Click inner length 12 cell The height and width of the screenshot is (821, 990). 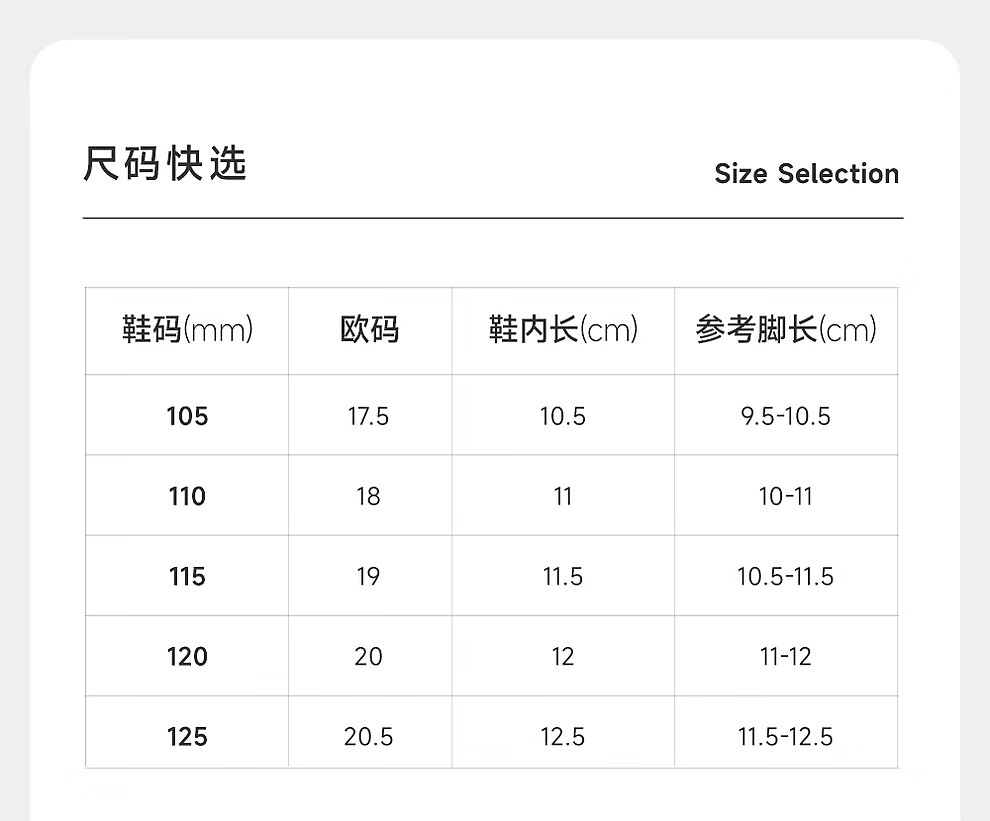click(562, 656)
